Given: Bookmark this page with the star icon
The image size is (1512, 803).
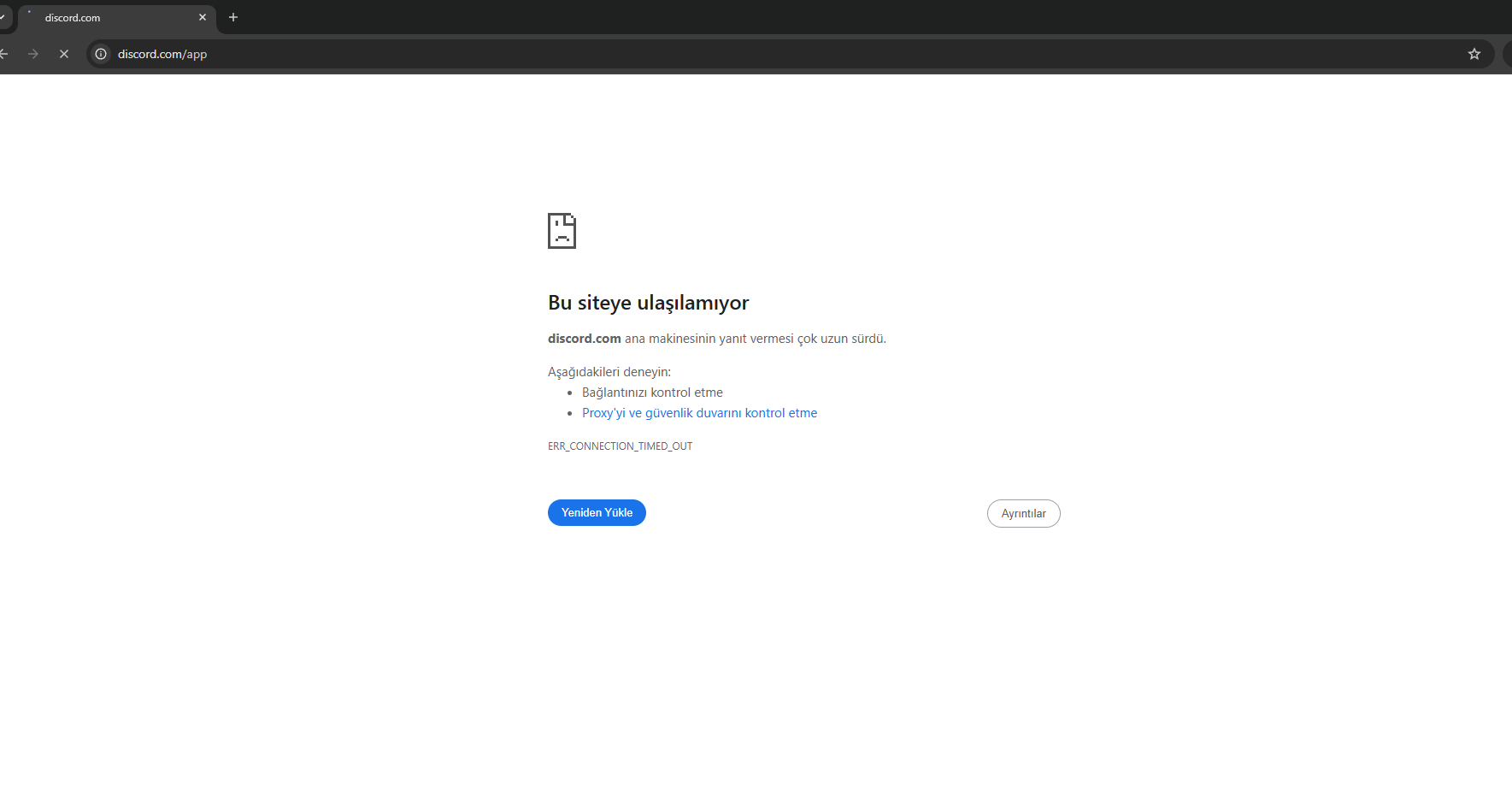Looking at the screenshot, I should point(1474,54).
